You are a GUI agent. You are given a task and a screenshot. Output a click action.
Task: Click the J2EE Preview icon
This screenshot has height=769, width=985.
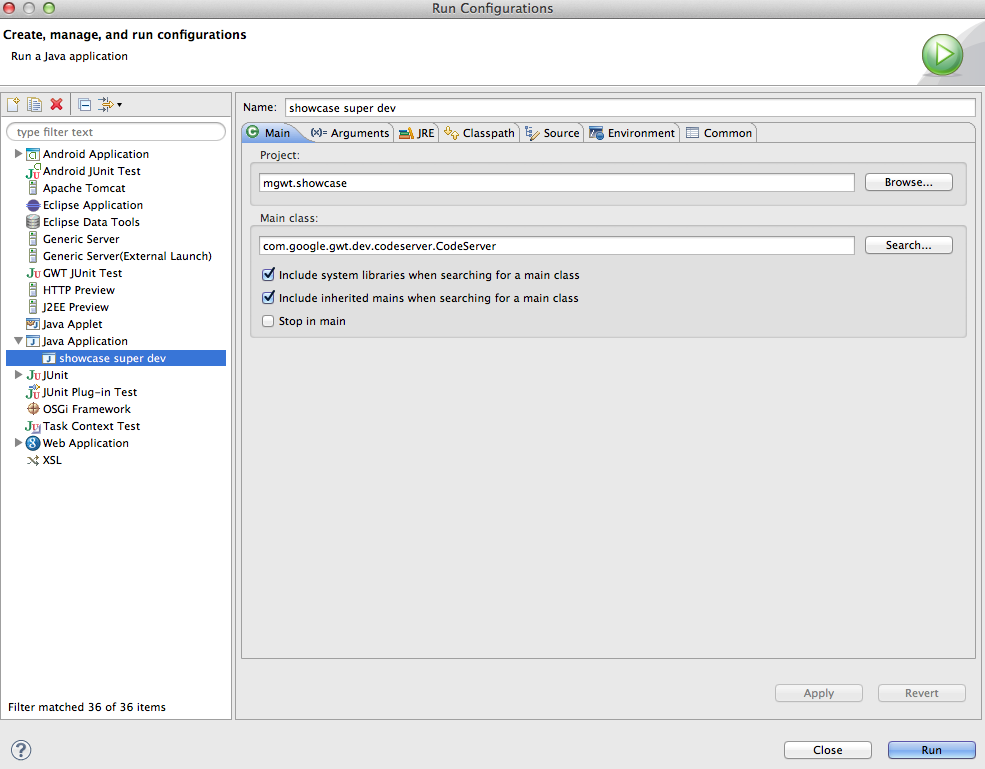point(33,307)
